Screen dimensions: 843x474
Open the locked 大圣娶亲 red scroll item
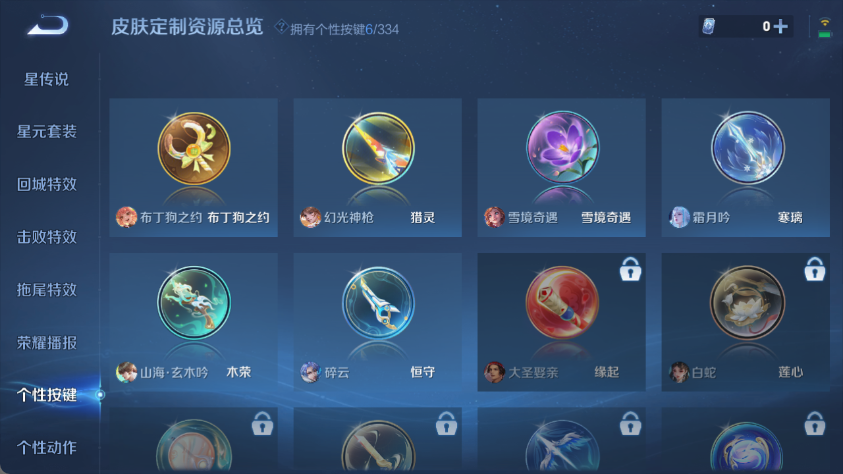pyautogui.click(x=562, y=303)
